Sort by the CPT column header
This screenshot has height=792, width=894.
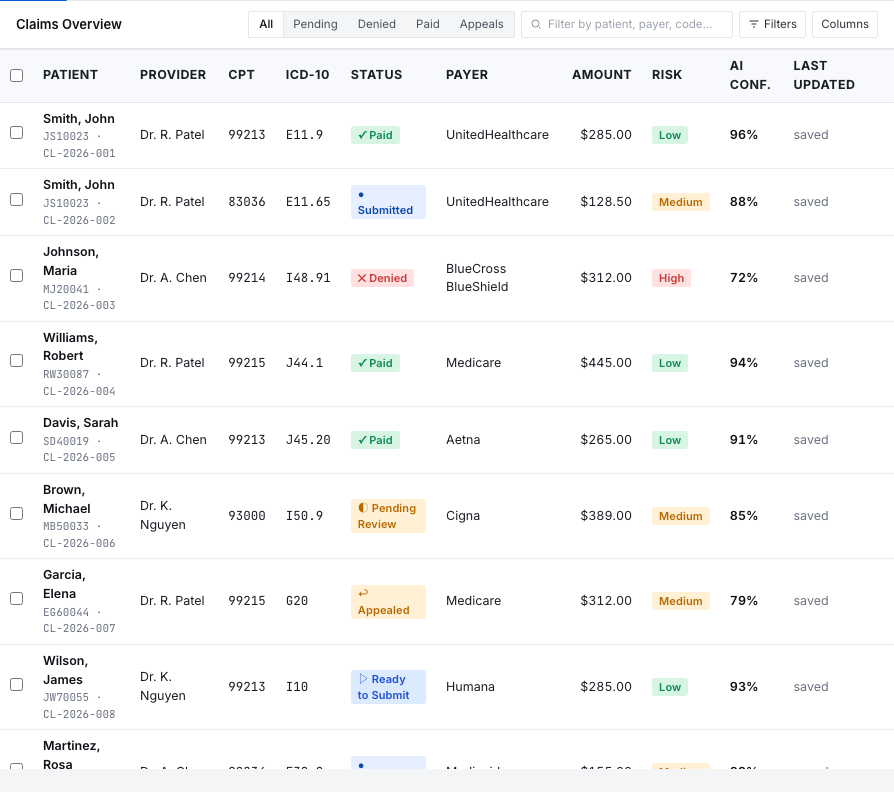pyautogui.click(x=241, y=75)
